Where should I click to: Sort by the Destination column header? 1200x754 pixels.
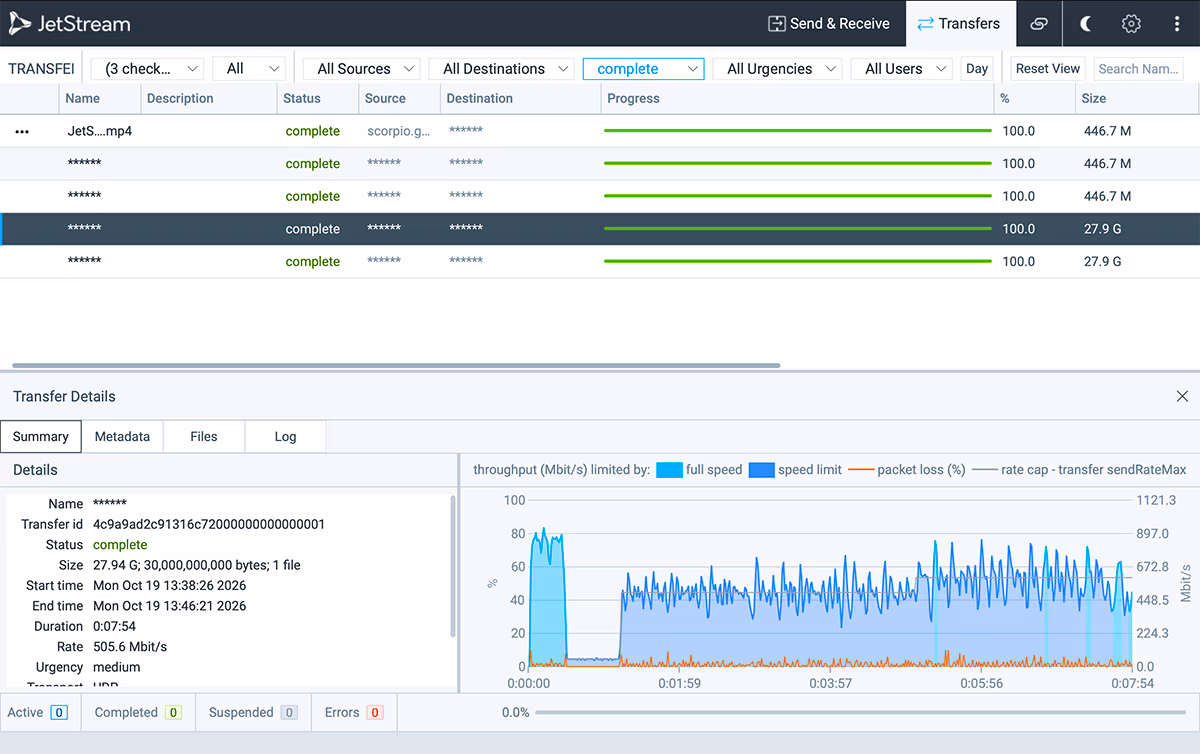point(520,98)
